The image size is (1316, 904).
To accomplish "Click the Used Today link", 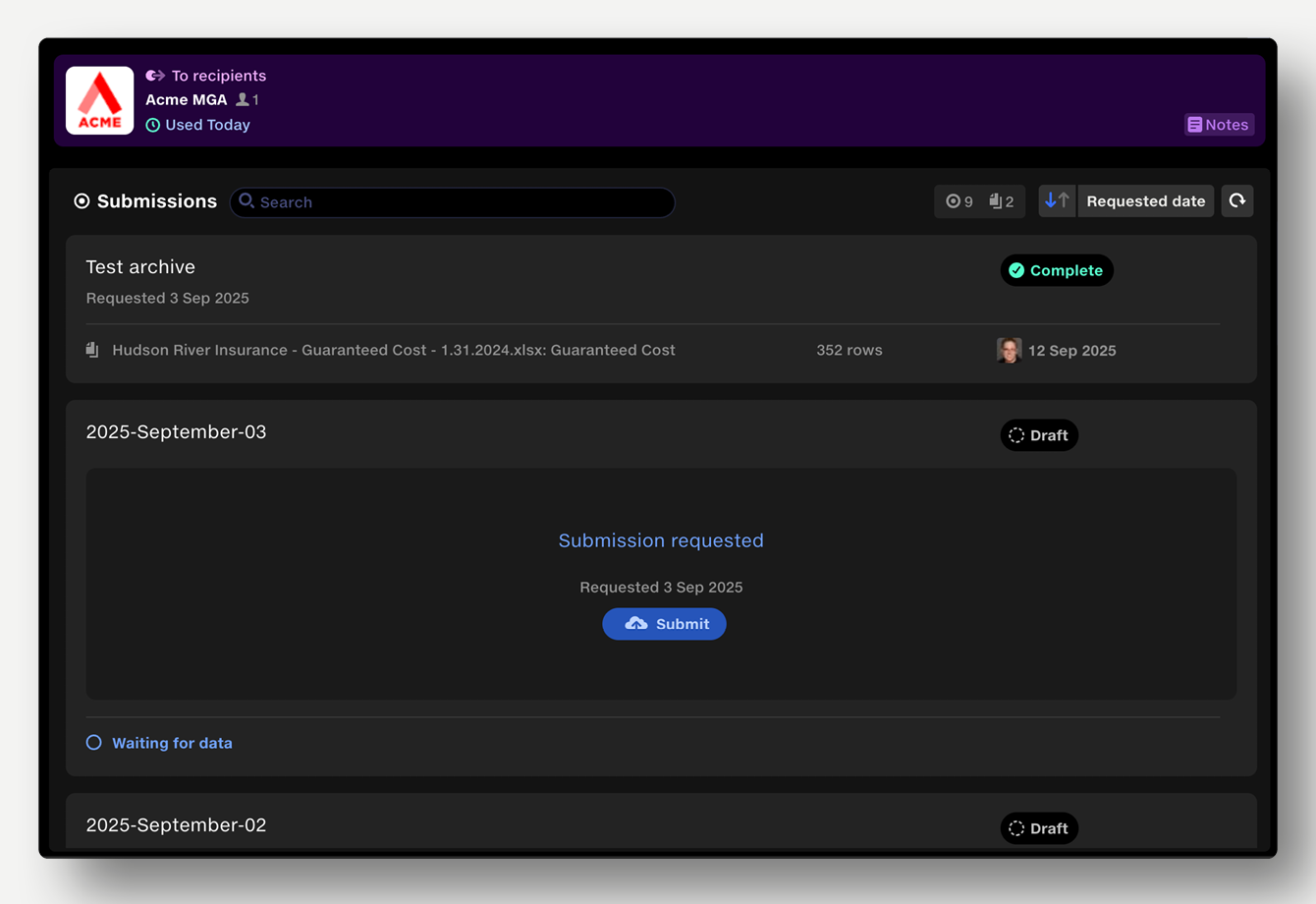I will pyautogui.click(x=207, y=125).
